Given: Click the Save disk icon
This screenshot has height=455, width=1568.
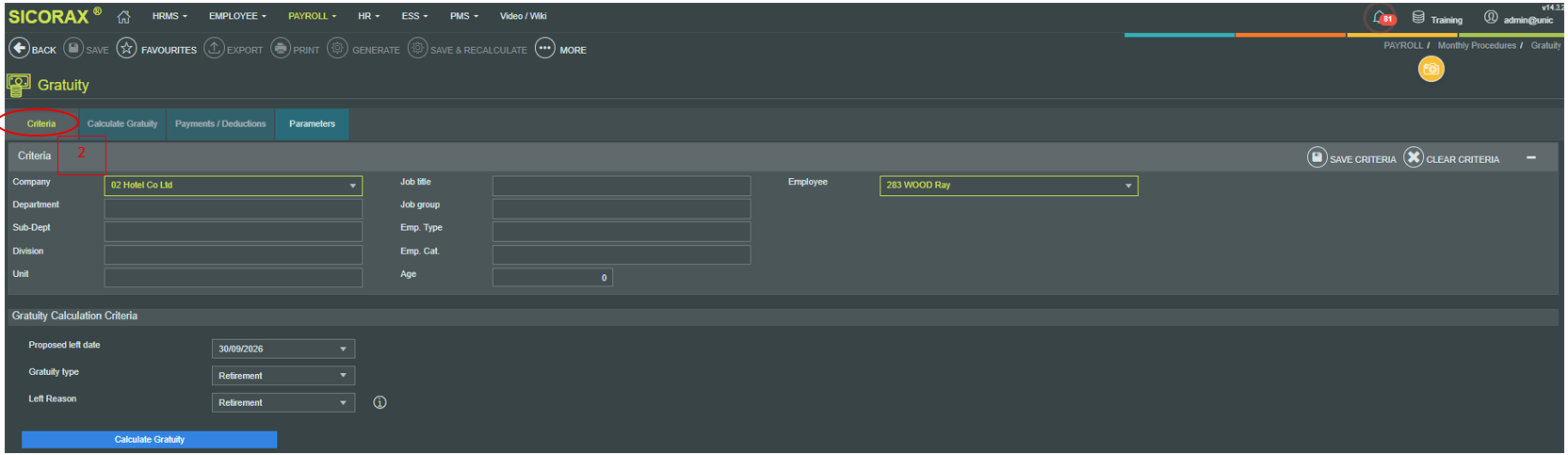Looking at the screenshot, I should click(x=73, y=48).
